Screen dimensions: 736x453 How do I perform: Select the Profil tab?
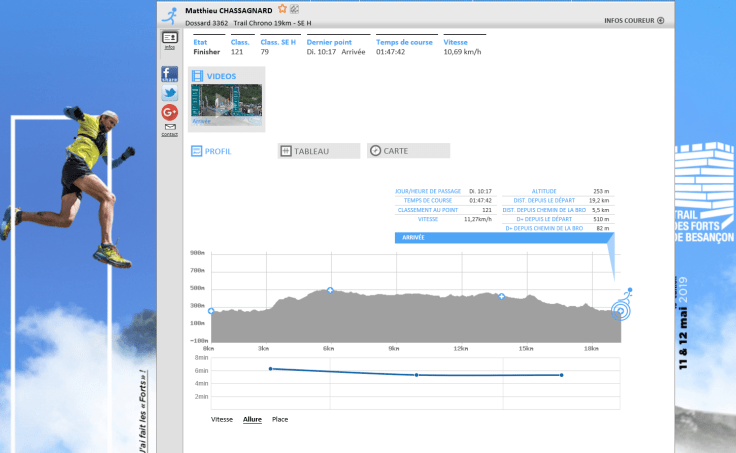pos(211,151)
